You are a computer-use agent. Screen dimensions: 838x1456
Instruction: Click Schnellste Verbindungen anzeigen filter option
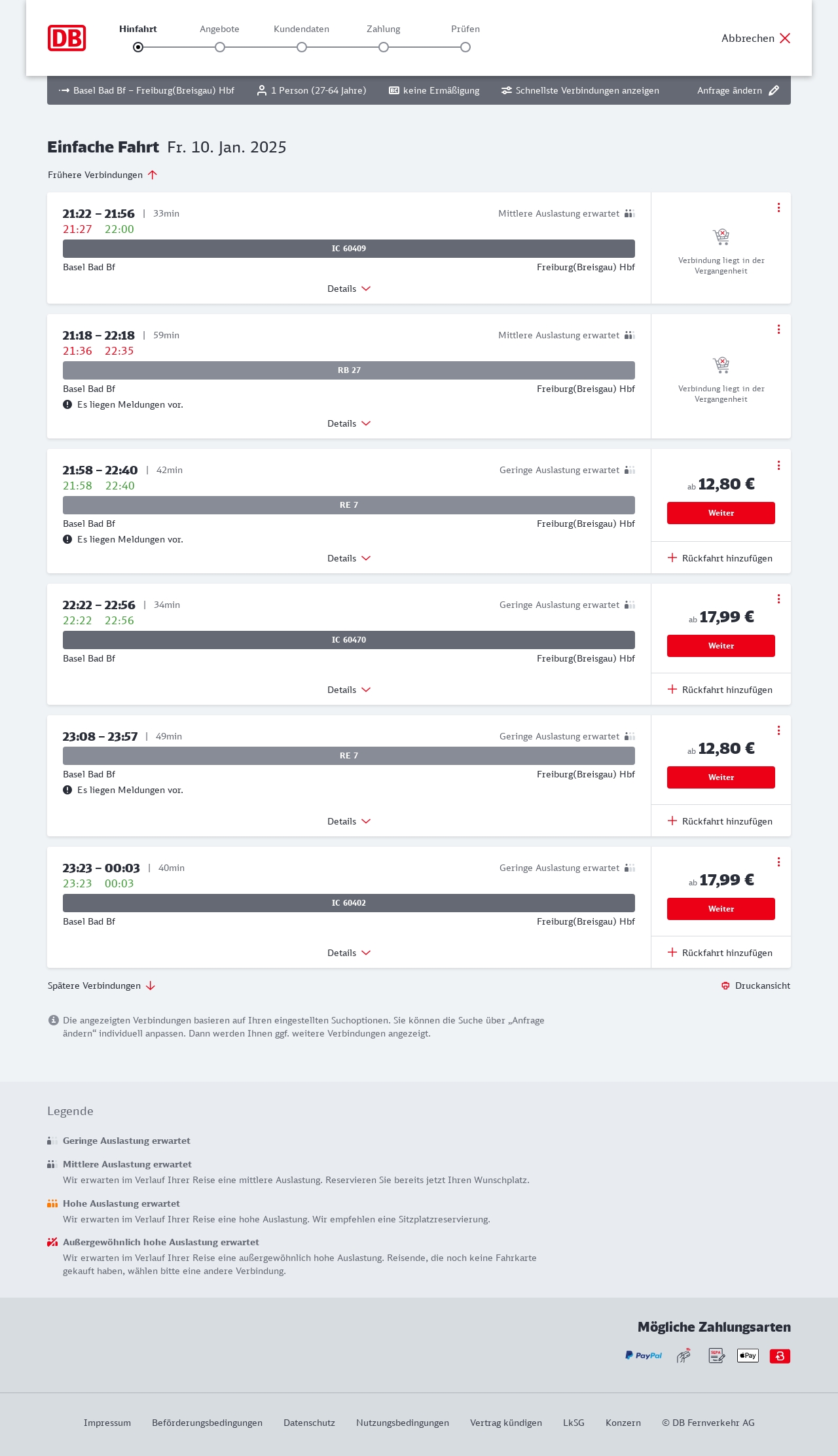click(x=580, y=90)
